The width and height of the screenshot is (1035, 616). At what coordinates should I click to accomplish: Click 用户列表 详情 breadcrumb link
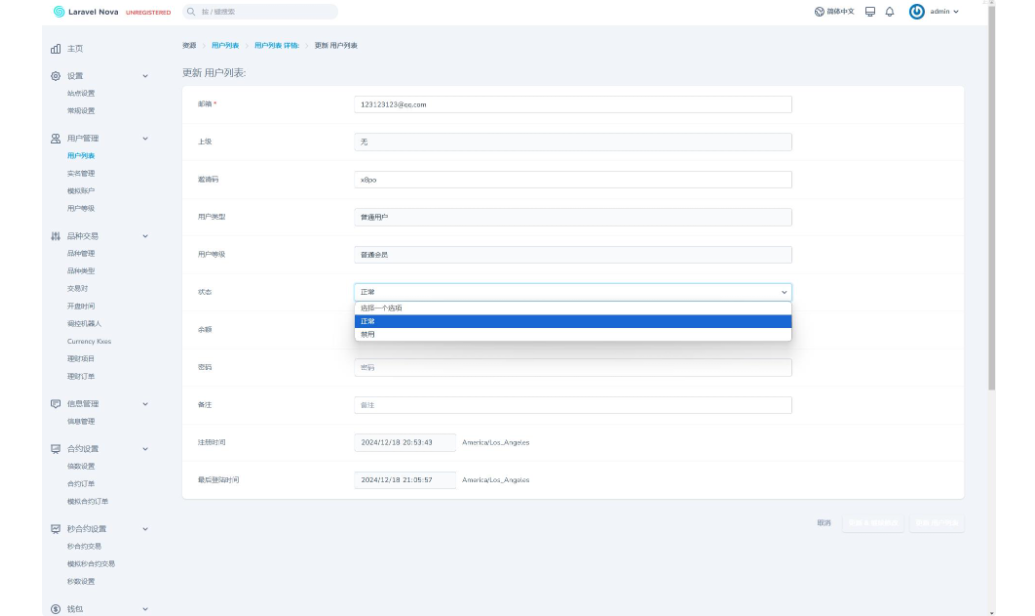click(276, 46)
